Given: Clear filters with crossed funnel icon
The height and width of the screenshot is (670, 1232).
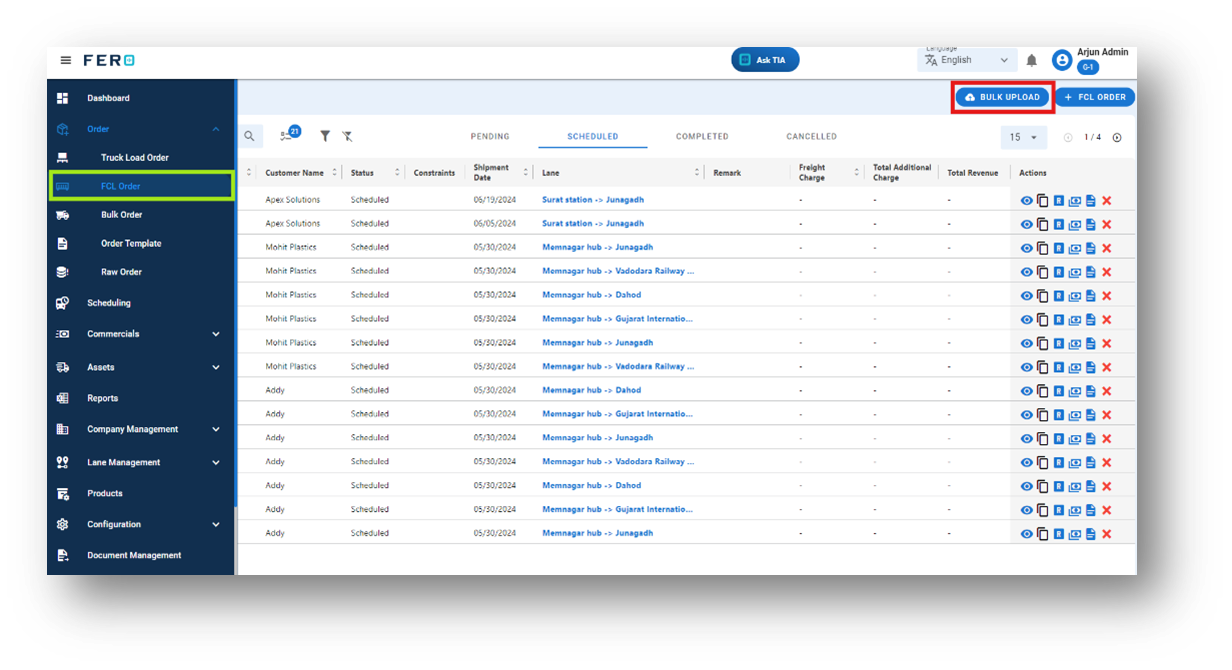Looking at the screenshot, I should tap(347, 136).
